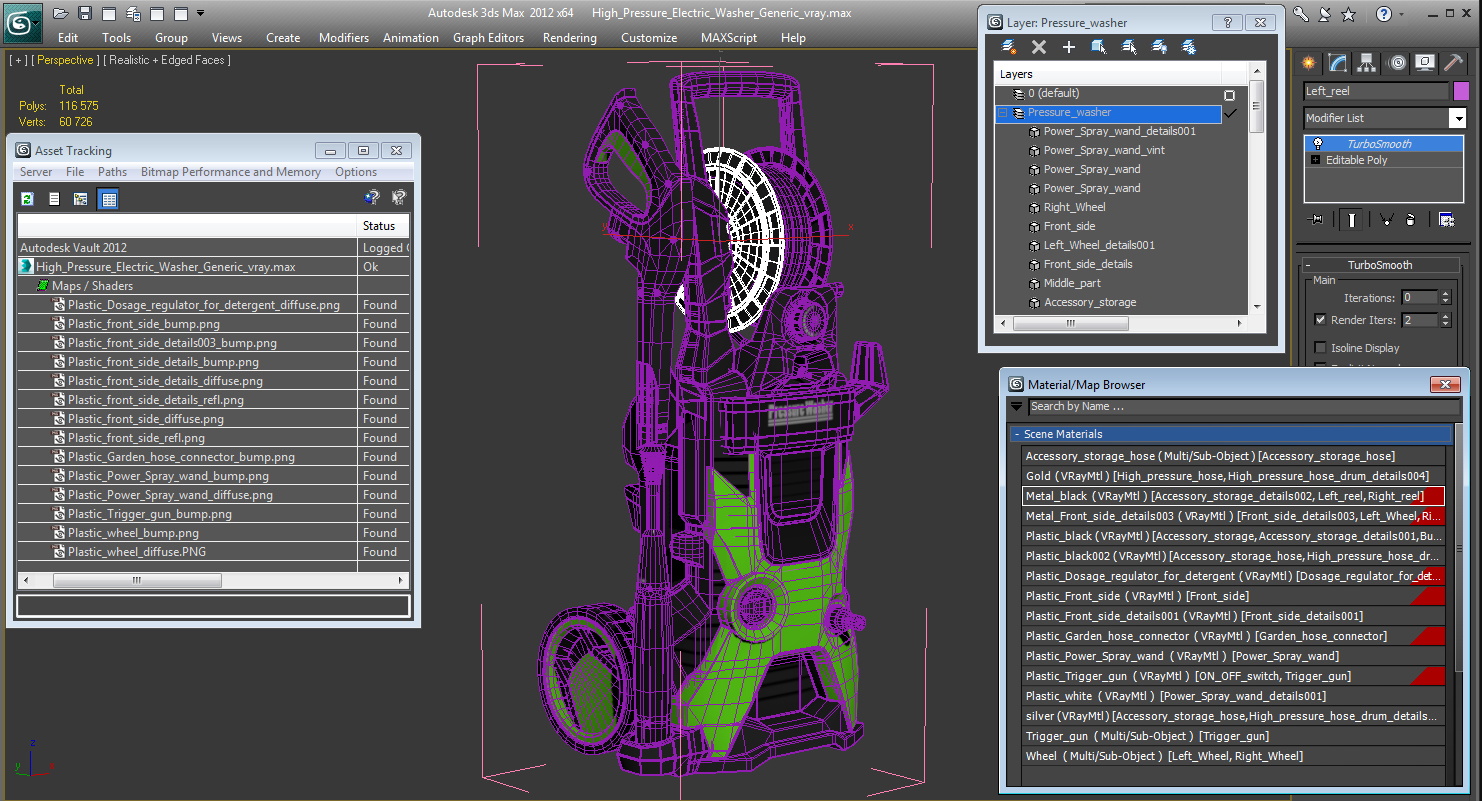Click the Pin Stack icon below modifier stack
This screenshot has height=801, width=1482.
(x=1317, y=220)
